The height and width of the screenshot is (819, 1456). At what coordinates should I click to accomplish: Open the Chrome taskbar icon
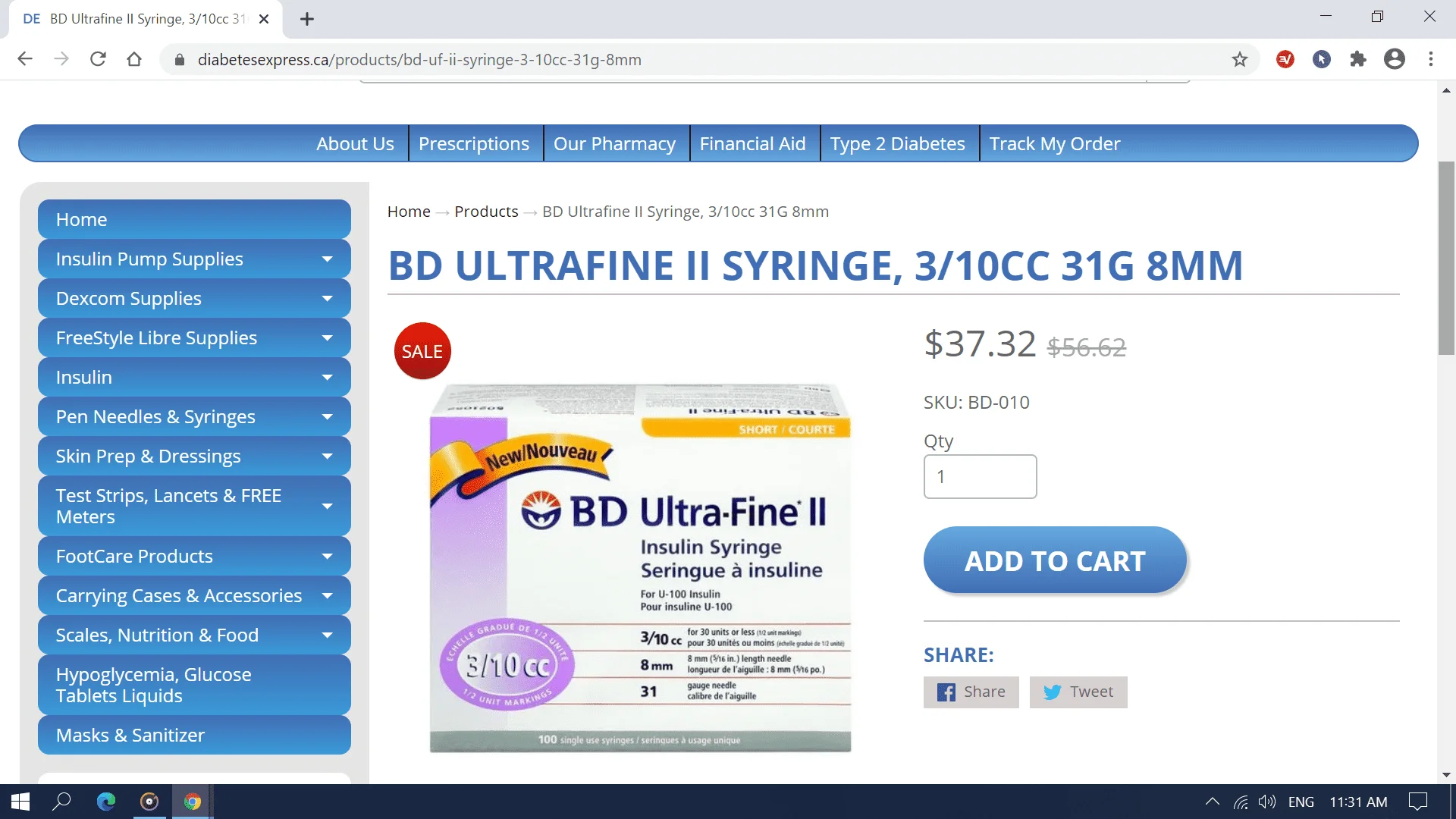(x=193, y=802)
